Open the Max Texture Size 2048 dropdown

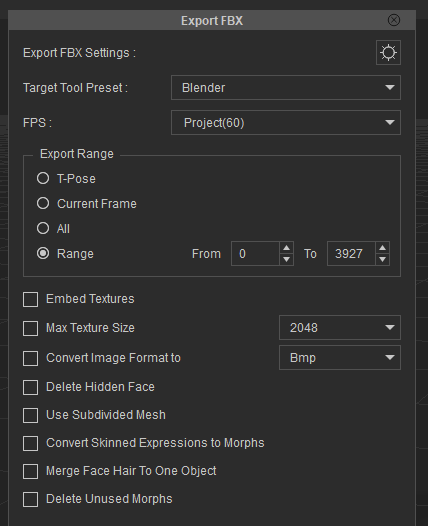coord(340,327)
